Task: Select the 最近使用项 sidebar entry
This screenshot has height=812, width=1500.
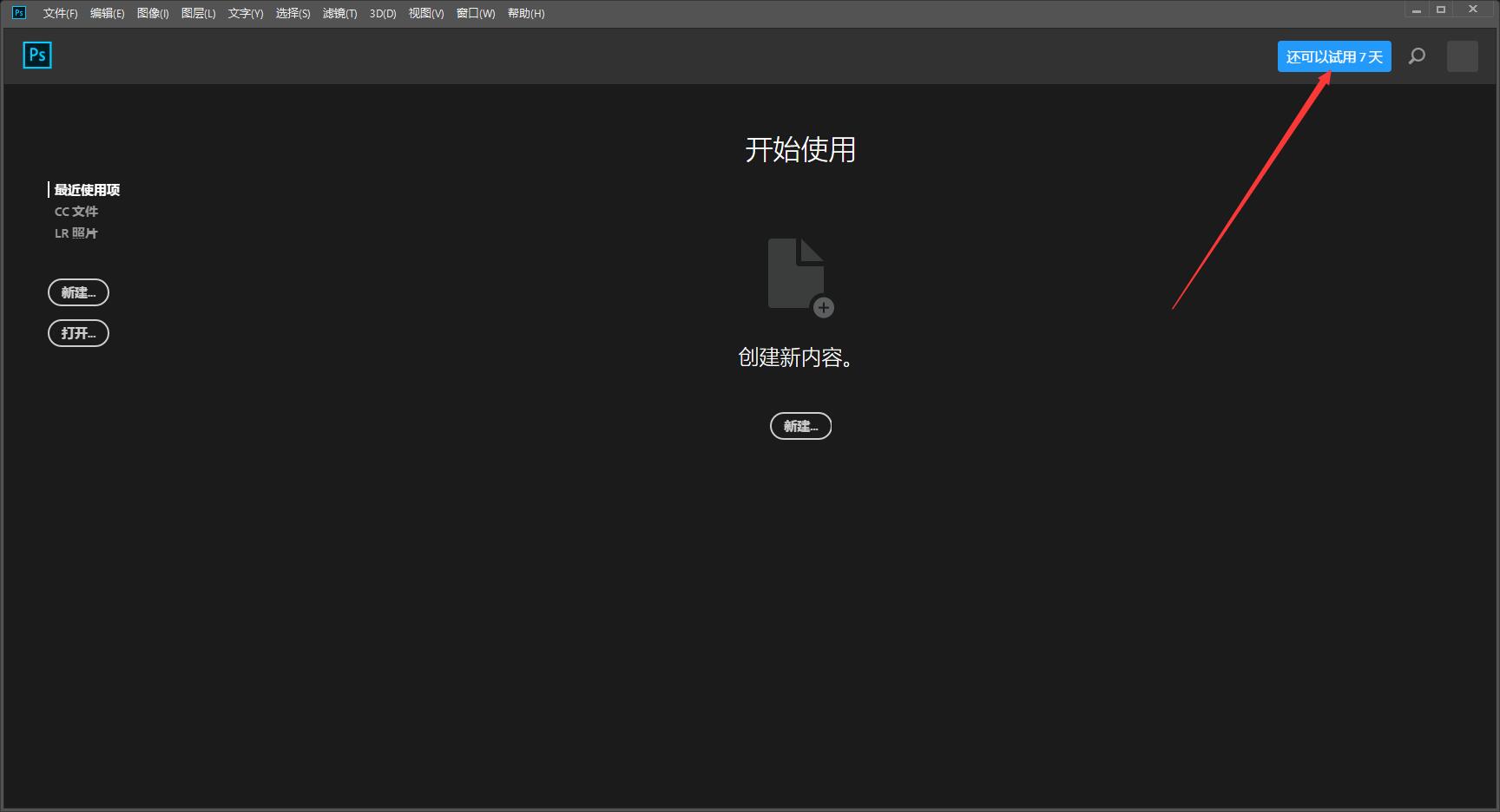Action: coord(86,190)
